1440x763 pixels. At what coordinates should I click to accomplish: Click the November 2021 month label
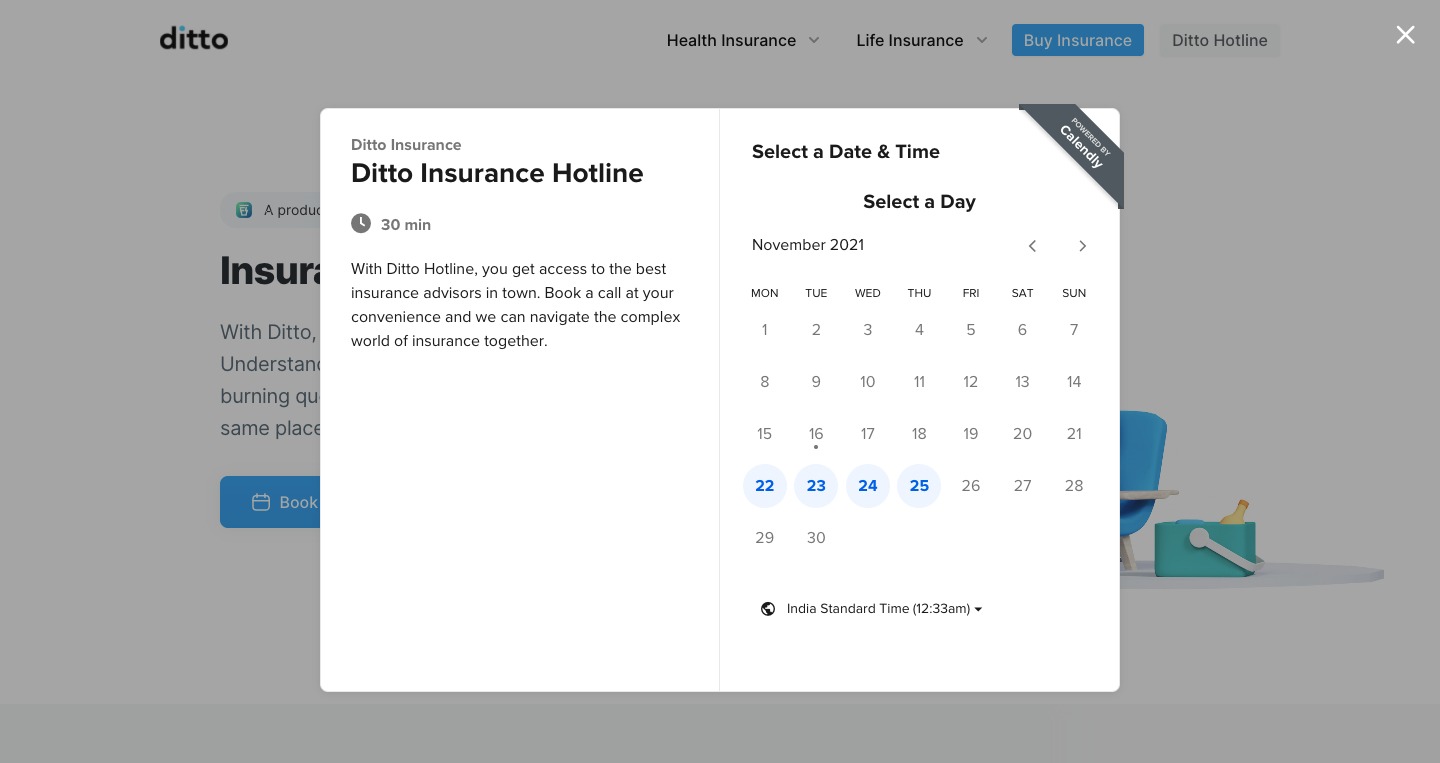(808, 245)
